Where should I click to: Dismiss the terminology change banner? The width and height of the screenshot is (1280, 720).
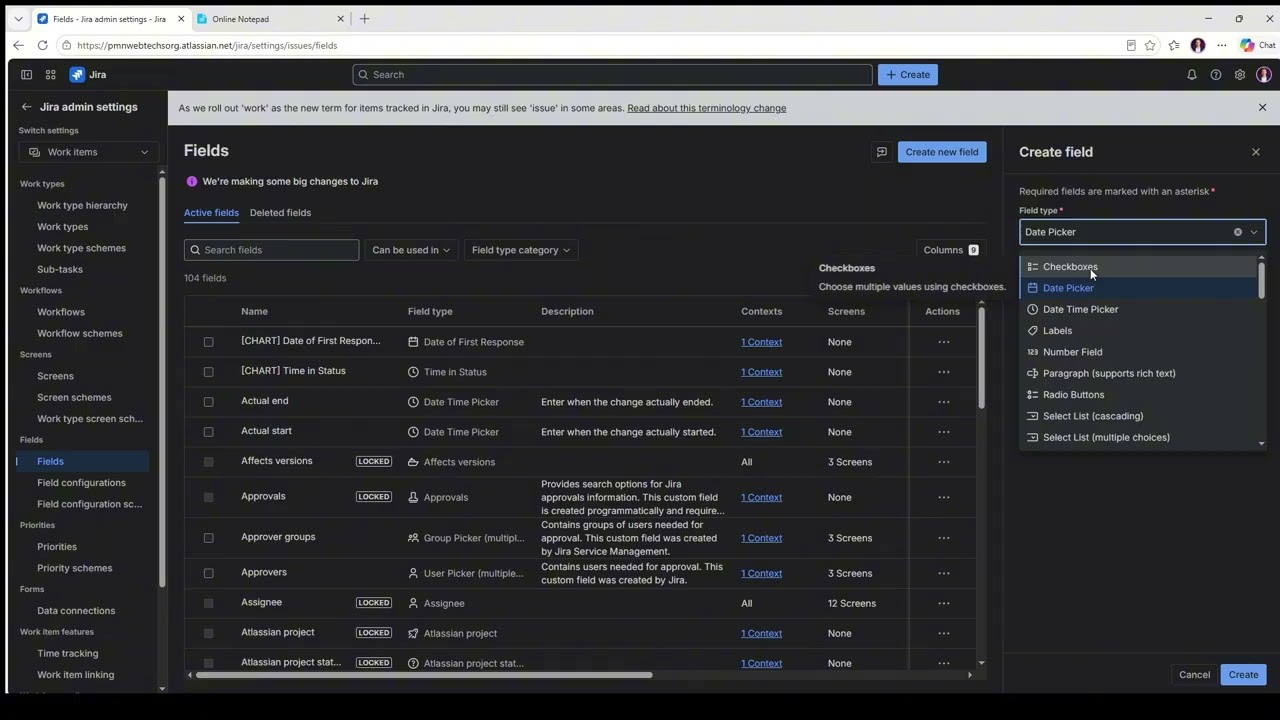pyautogui.click(x=1262, y=108)
